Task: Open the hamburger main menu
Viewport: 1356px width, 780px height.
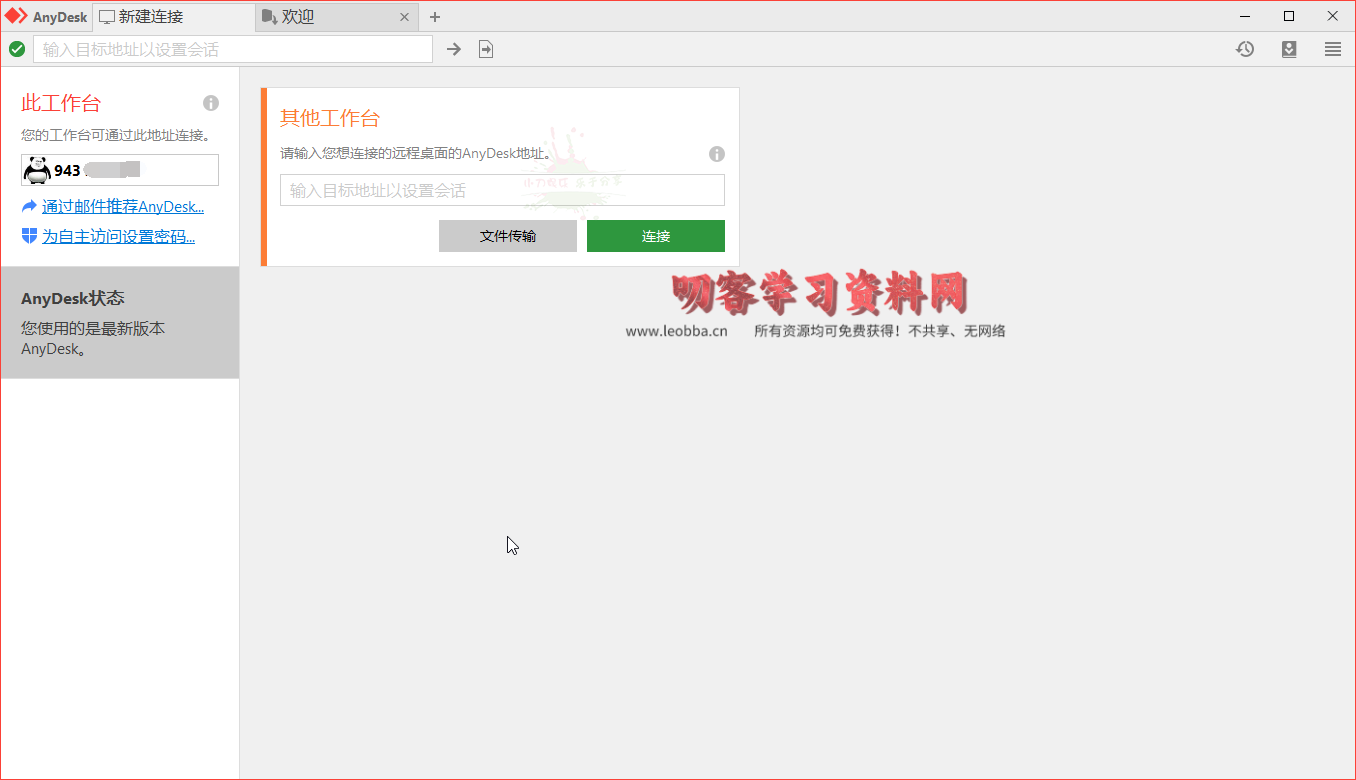Action: point(1333,49)
